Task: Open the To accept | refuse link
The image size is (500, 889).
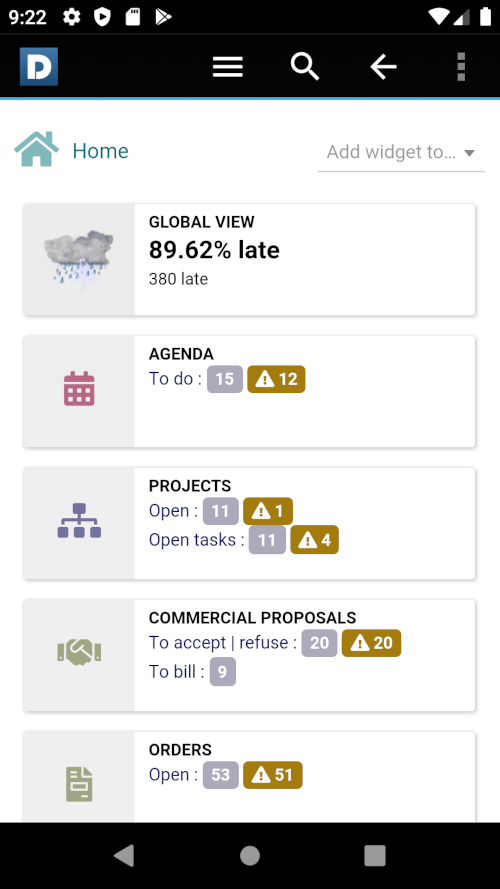Action: (223, 642)
